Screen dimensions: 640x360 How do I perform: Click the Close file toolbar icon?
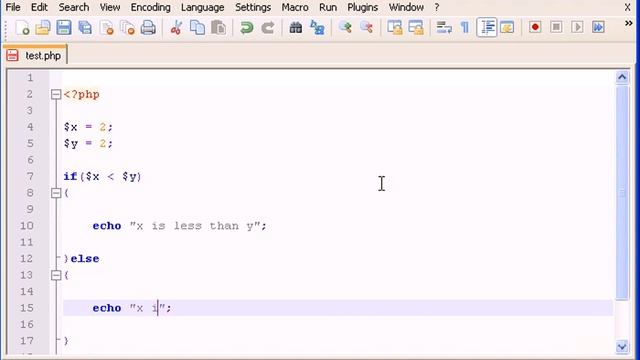tap(106, 28)
